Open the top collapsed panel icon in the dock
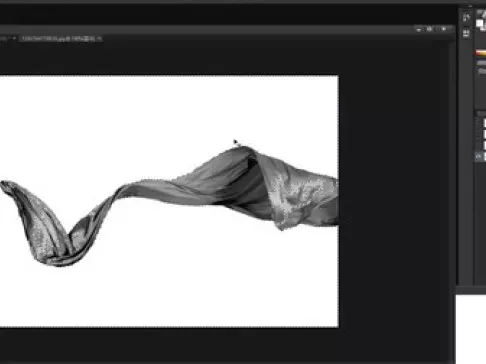The width and height of the screenshot is (486, 364). click(466, 17)
